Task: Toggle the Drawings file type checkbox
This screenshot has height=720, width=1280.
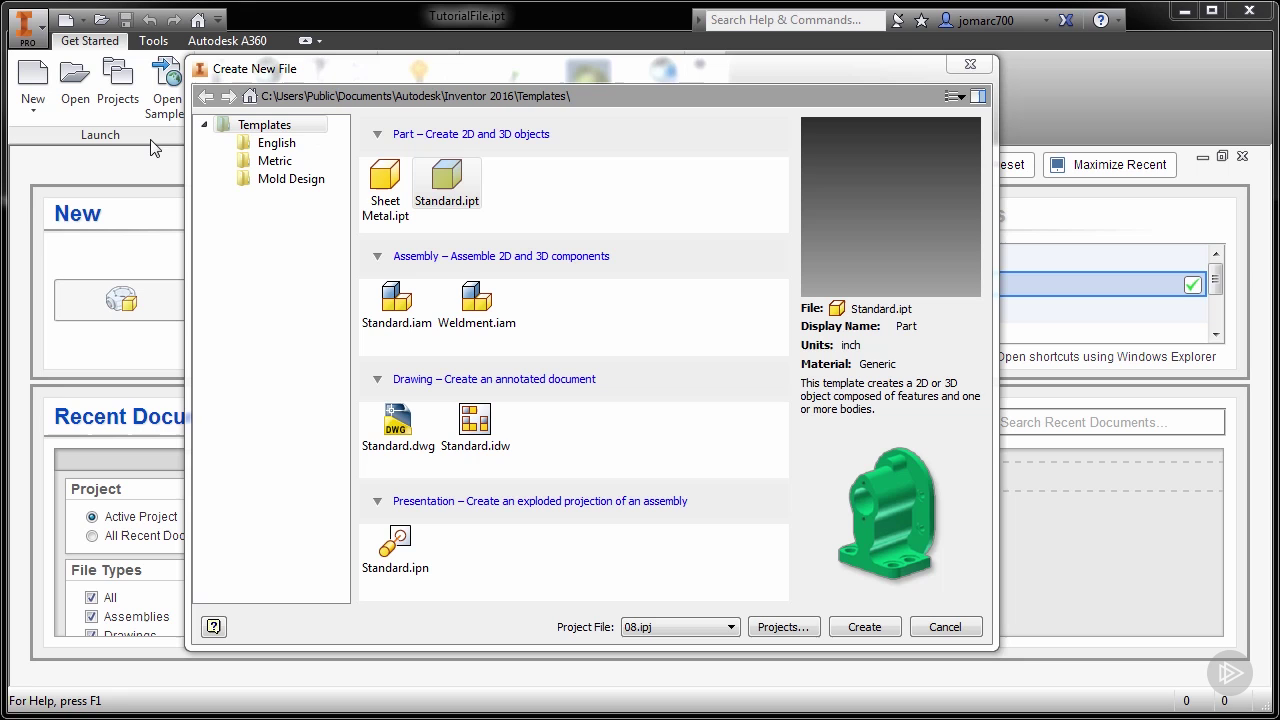Action: point(92,634)
